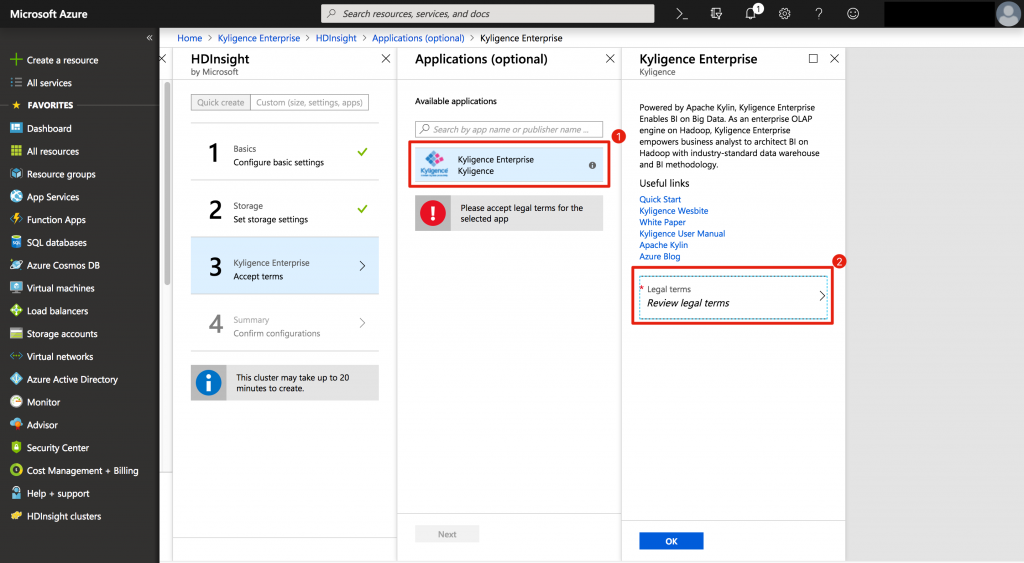Viewport: 1024px width, 563px height.
Task: Open directory and subscription filter icon
Action: coord(716,14)
